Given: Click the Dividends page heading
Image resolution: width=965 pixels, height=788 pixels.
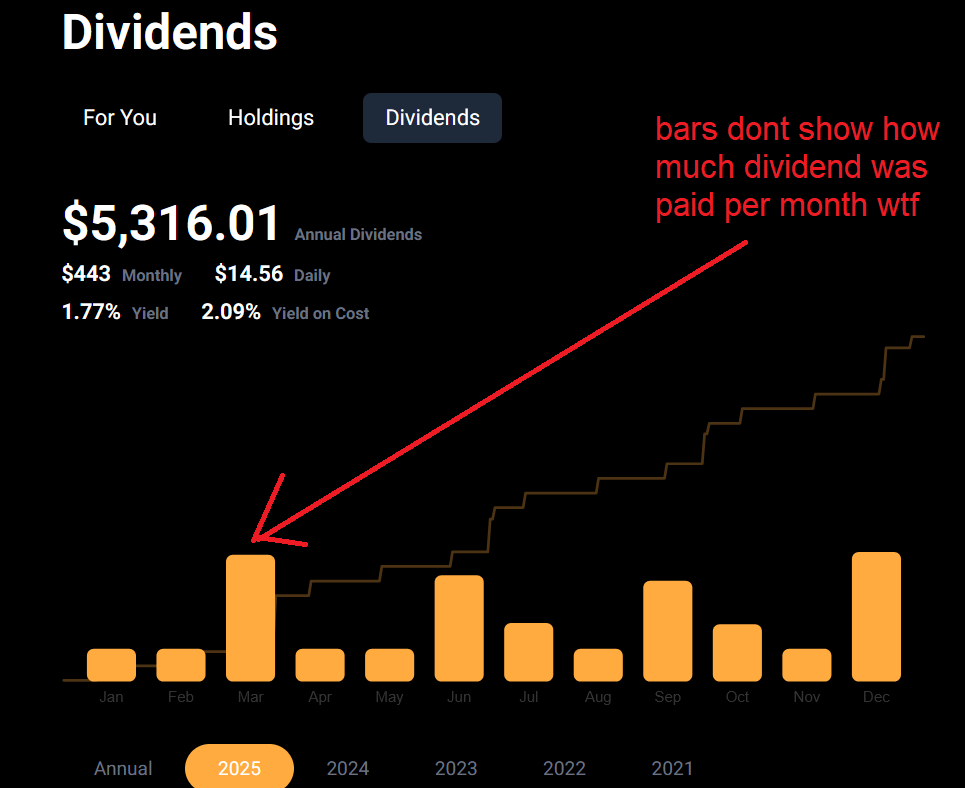Looking at the screenshot, I should click(x=170, y=32).
